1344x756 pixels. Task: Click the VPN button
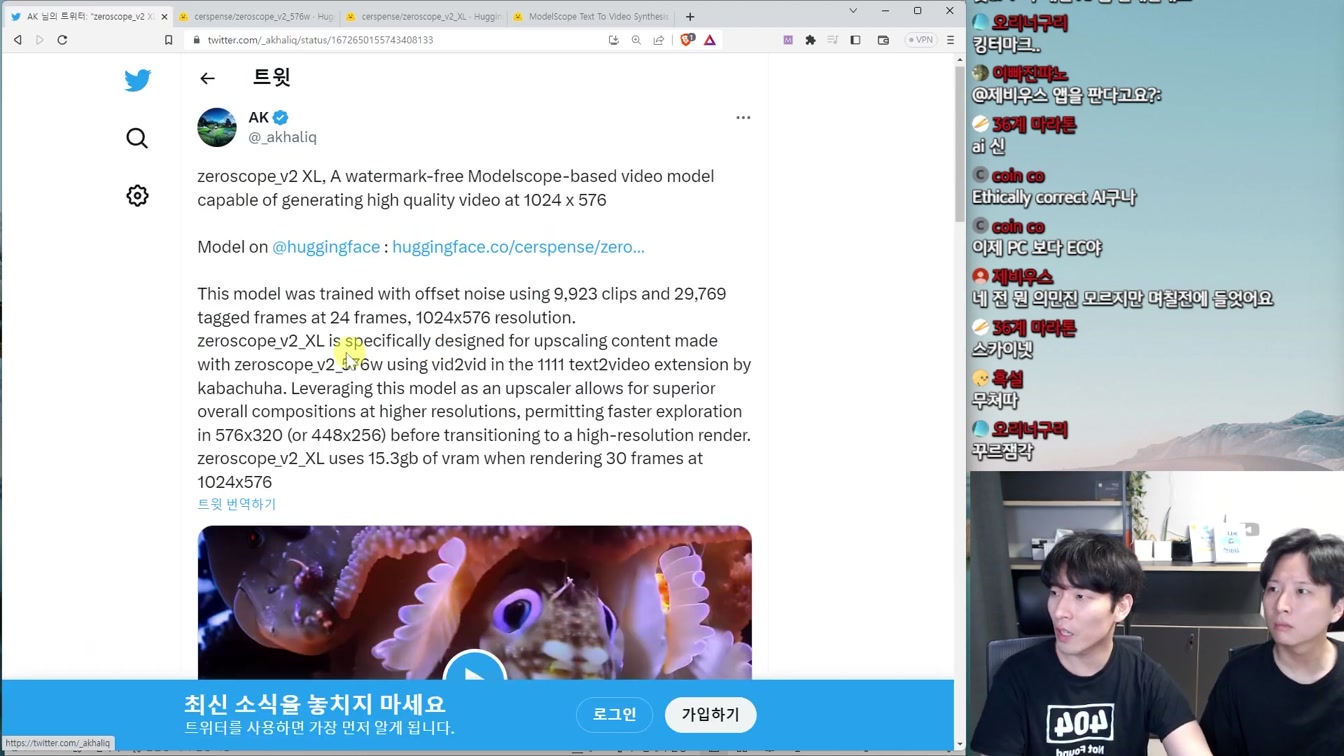(x=920, y=40)
